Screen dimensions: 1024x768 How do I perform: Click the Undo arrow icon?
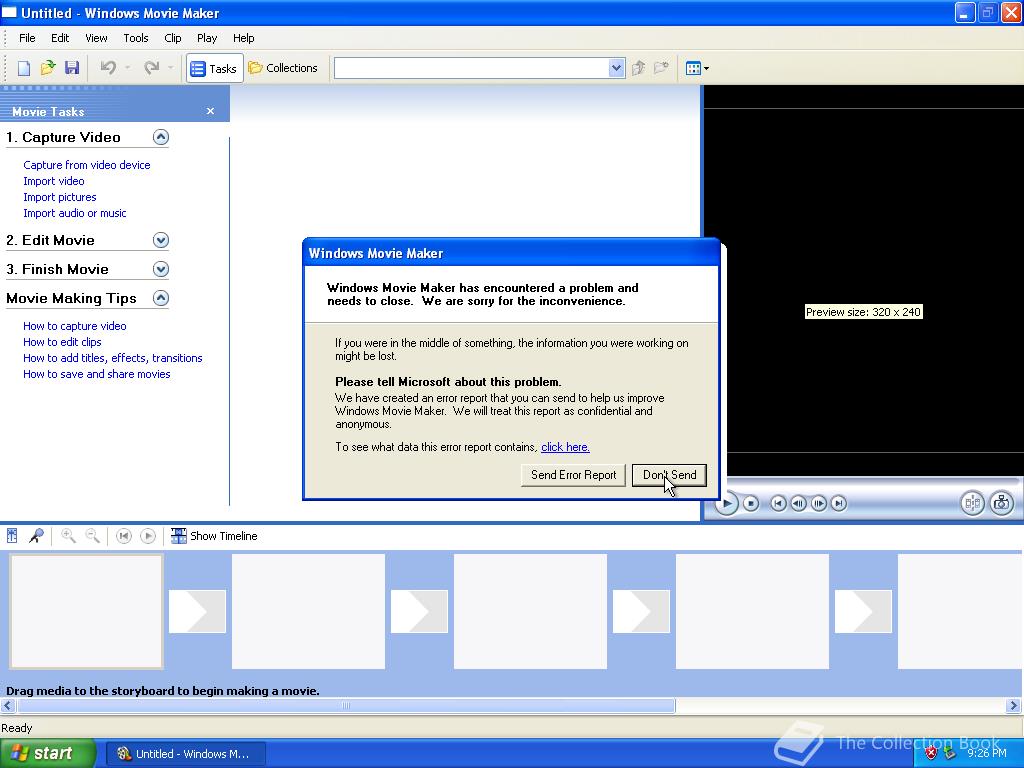coord(108,68)
